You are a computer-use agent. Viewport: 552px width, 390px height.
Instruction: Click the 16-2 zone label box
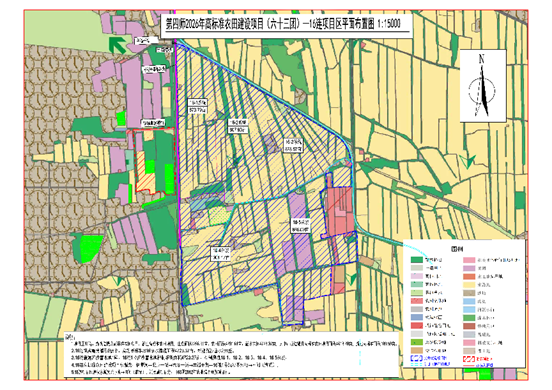tap(238, 126)
